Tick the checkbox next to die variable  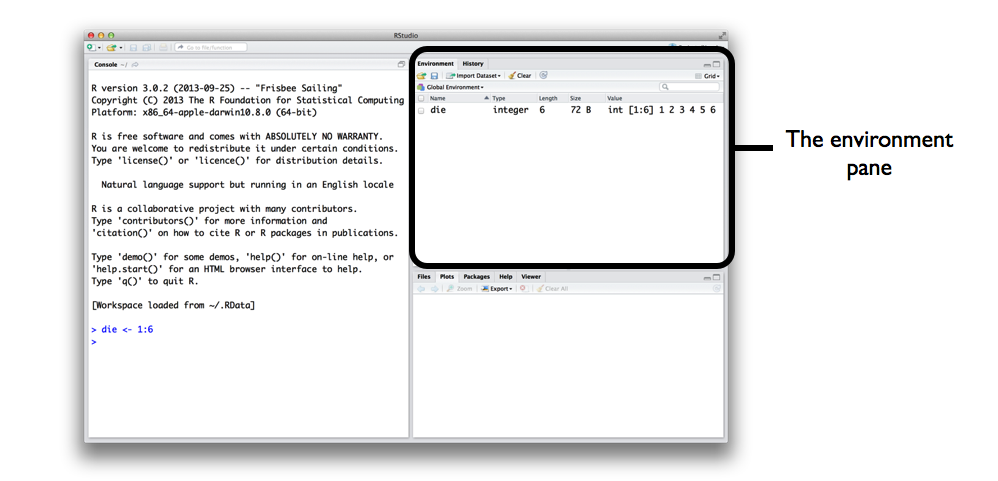(x=421, y=110)
